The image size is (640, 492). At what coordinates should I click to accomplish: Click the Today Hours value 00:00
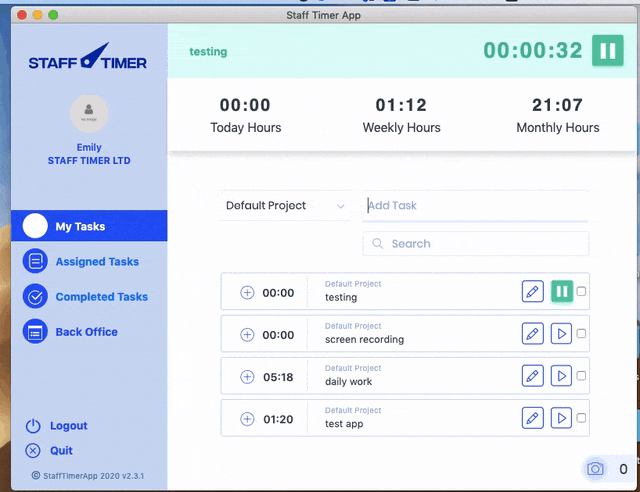click(245, 105)
